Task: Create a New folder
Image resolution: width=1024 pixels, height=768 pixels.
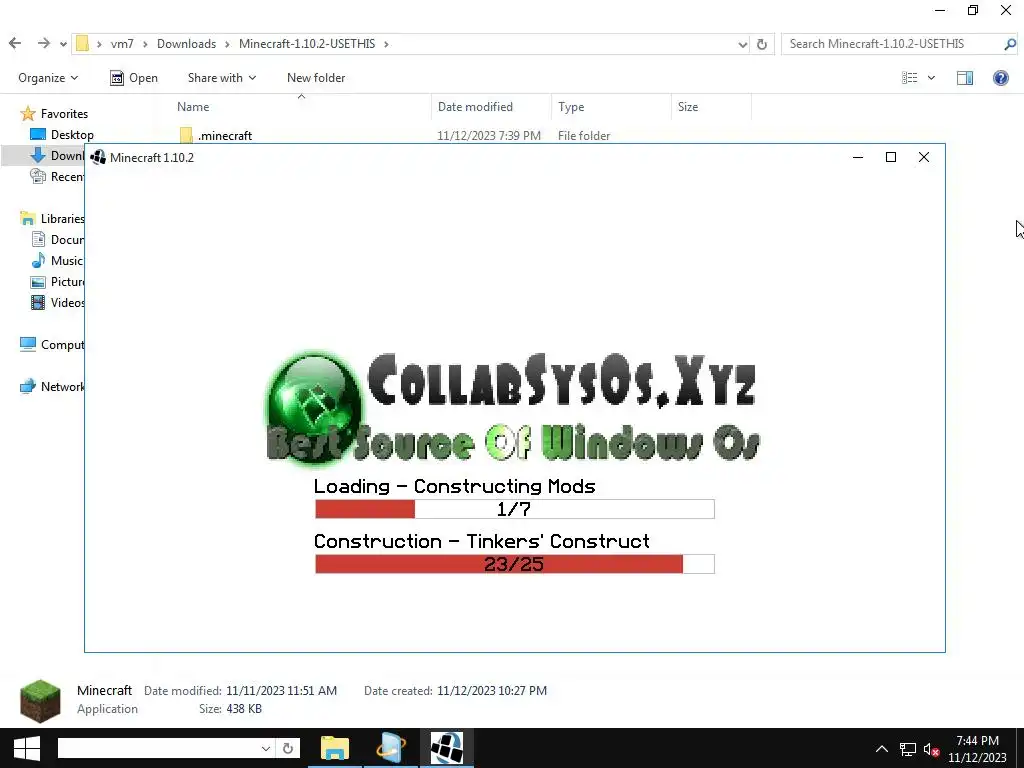Action: 316,78
